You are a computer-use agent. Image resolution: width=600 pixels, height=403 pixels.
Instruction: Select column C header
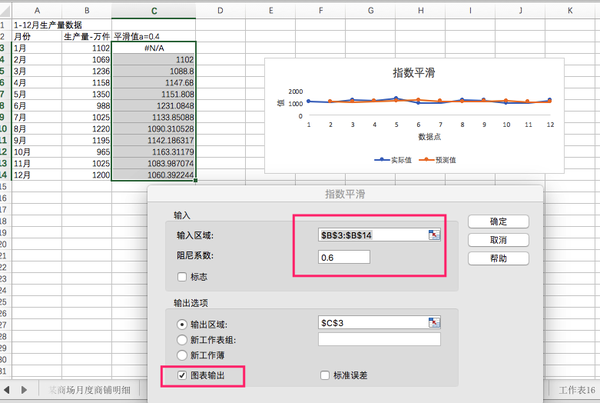click(x=154, y=11)
